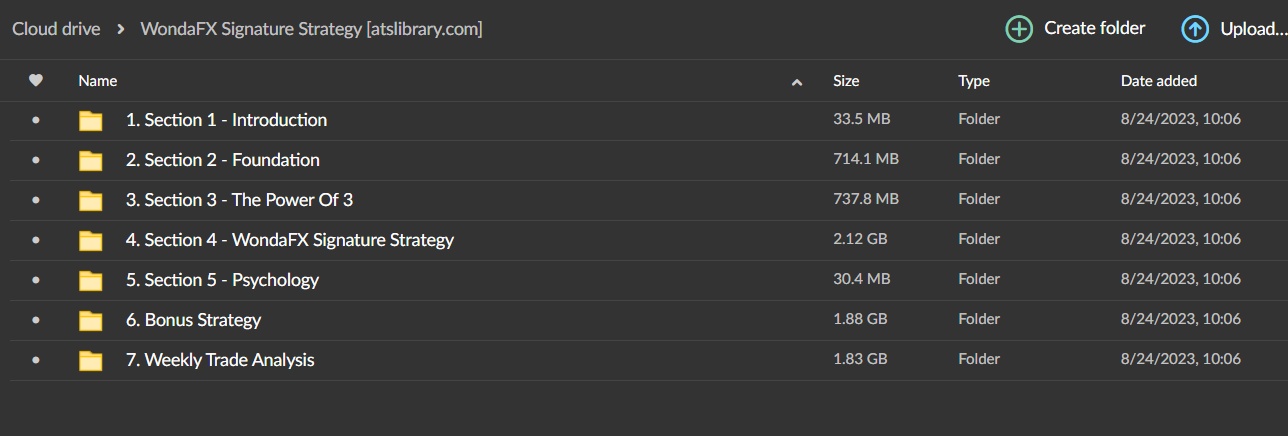The width and height of the screenshot is (1288, 436).
Task: Click the Section 2 - Foundation folder icon
Action: click(x=91, y=161)
